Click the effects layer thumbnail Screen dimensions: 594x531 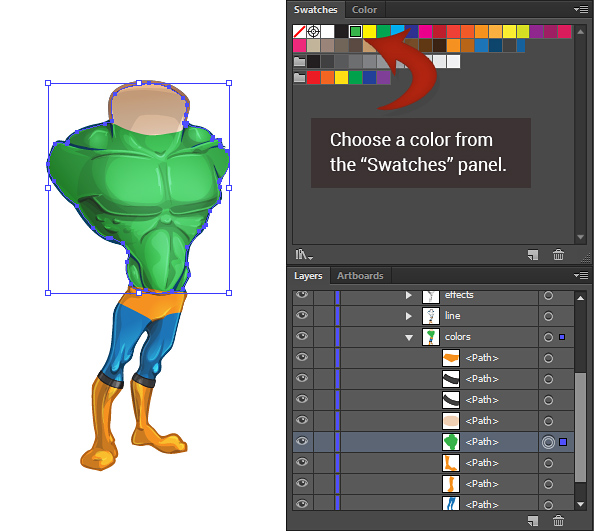coord(431,296)
